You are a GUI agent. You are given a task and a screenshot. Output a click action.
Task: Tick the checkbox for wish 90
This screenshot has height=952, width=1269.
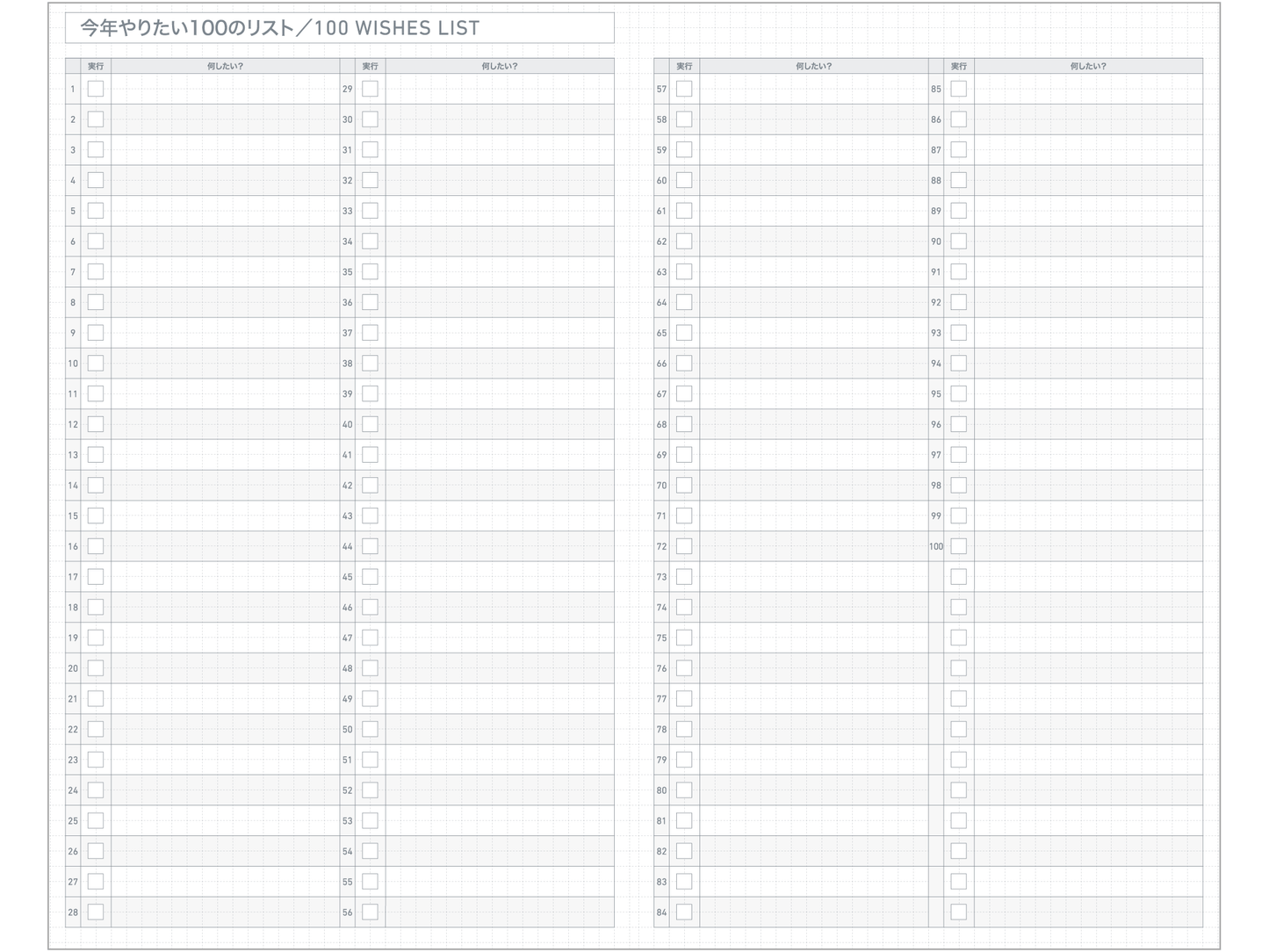[x=958, y=241]
